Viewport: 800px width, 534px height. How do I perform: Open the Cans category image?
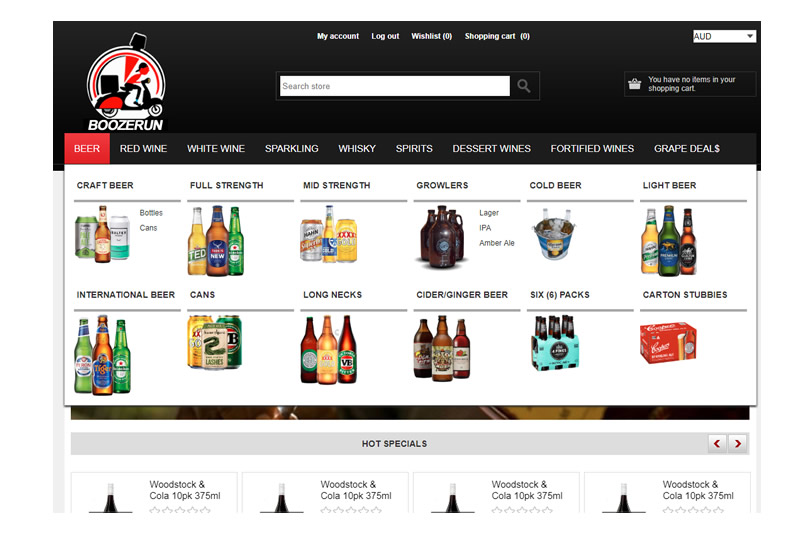[x=215, y=342]
